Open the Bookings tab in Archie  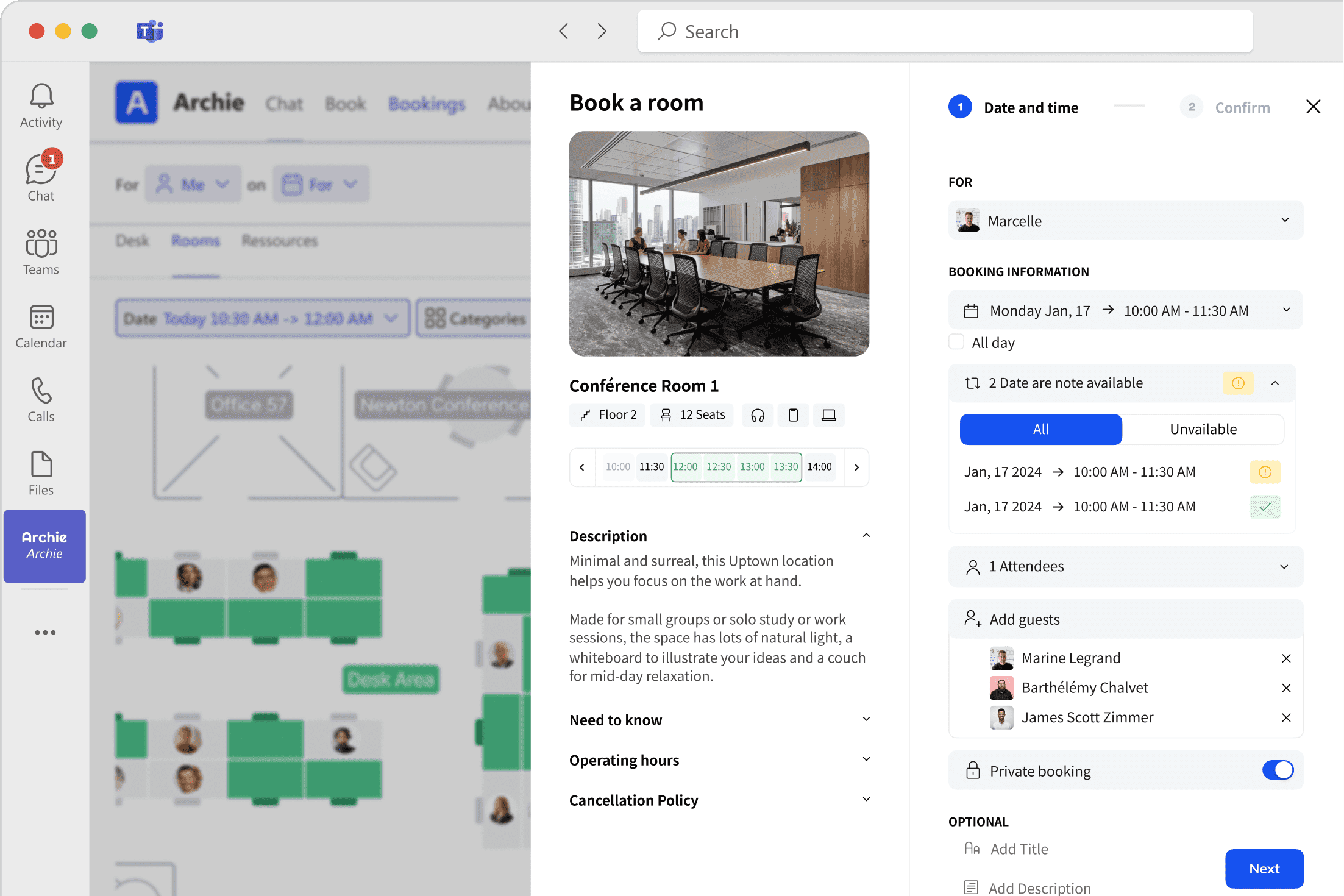tap(427, 103)
